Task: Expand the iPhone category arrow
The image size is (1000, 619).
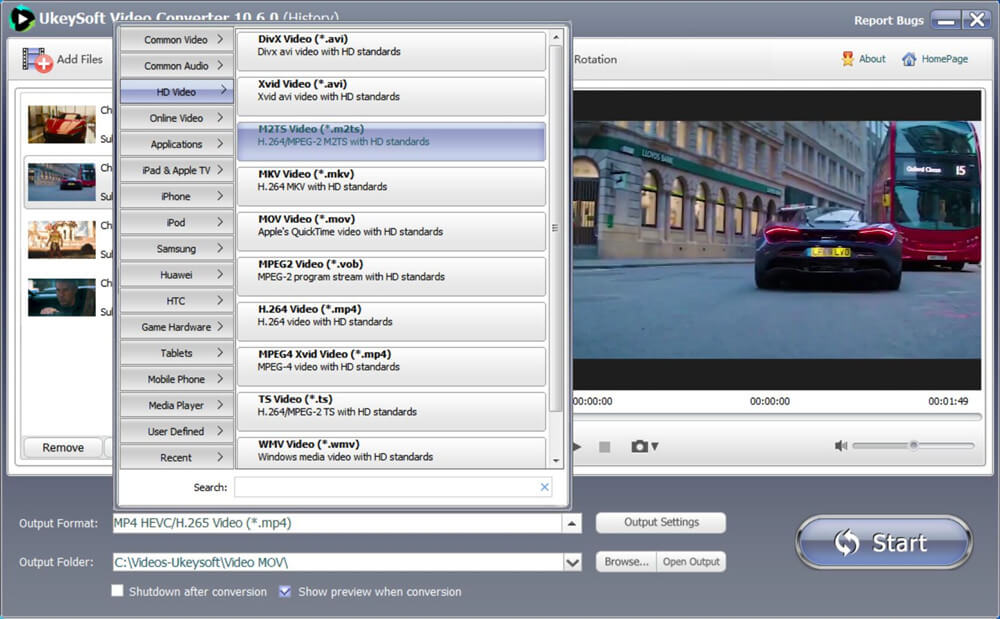Action: [220, 196]
